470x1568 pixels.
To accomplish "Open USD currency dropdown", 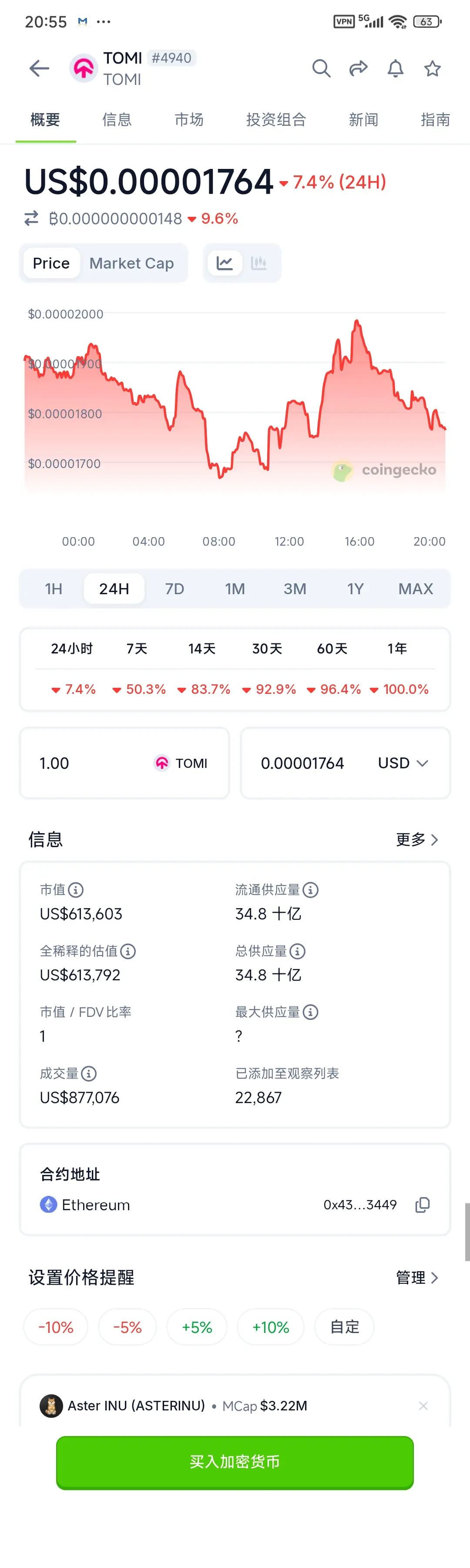I will pos(404,763).
